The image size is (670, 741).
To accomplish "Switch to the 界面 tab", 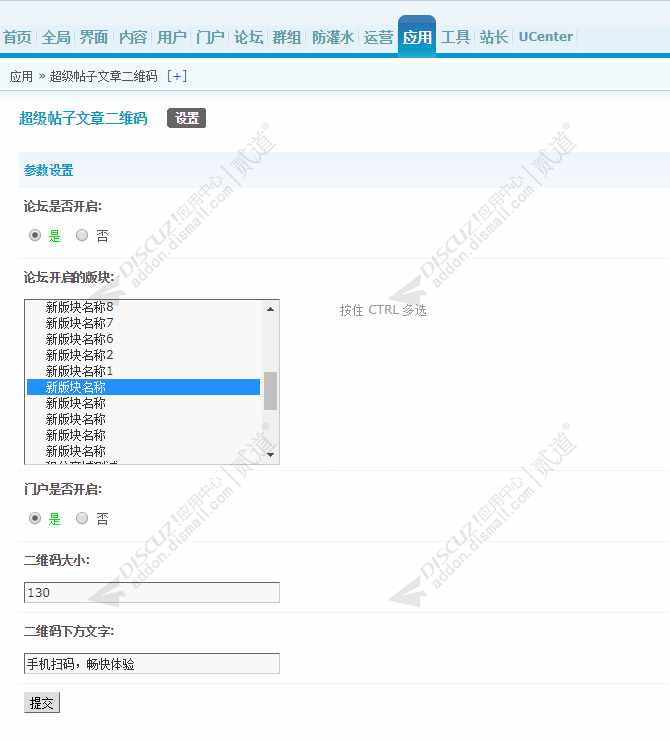I will (x=94, y=37).
